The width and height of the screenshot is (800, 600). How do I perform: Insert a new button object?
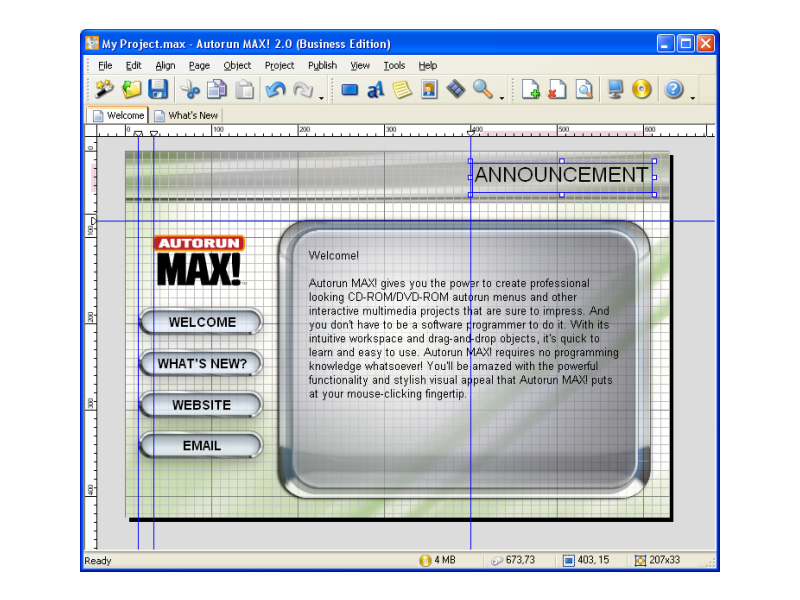[349, 90]
